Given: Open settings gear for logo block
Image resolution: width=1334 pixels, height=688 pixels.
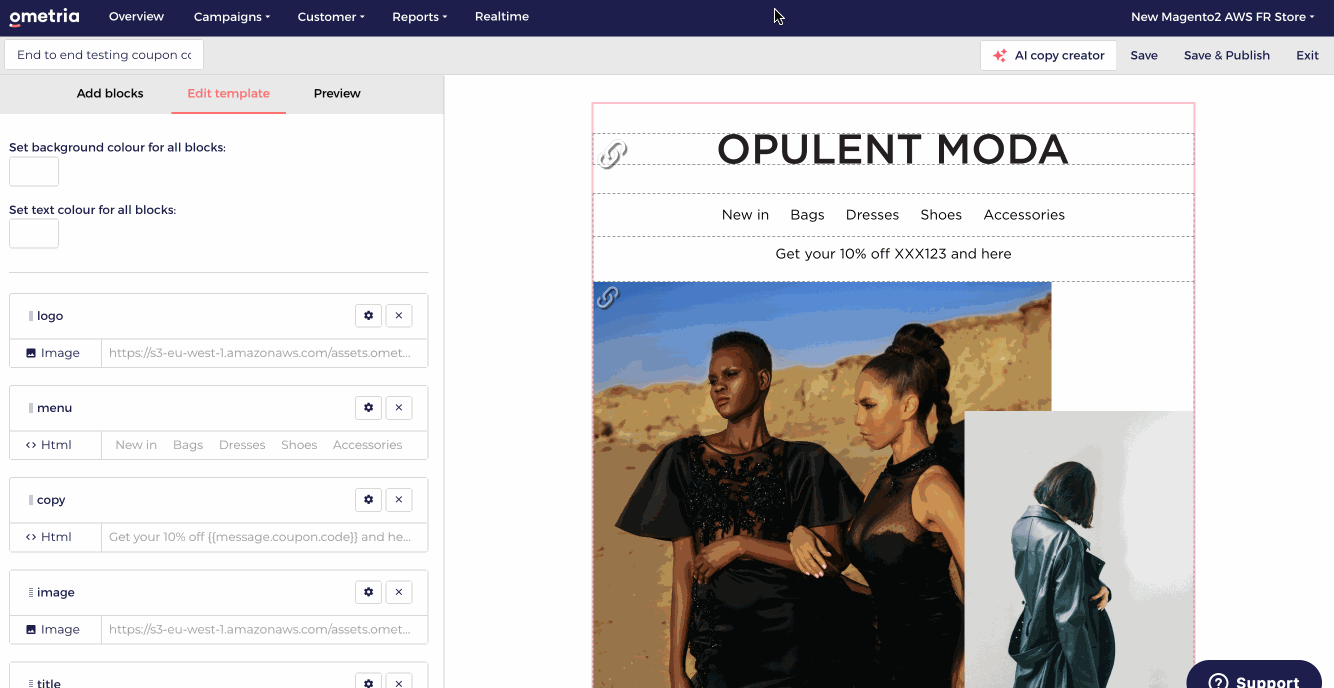Looking at the screenshot, I should (368, 316).
